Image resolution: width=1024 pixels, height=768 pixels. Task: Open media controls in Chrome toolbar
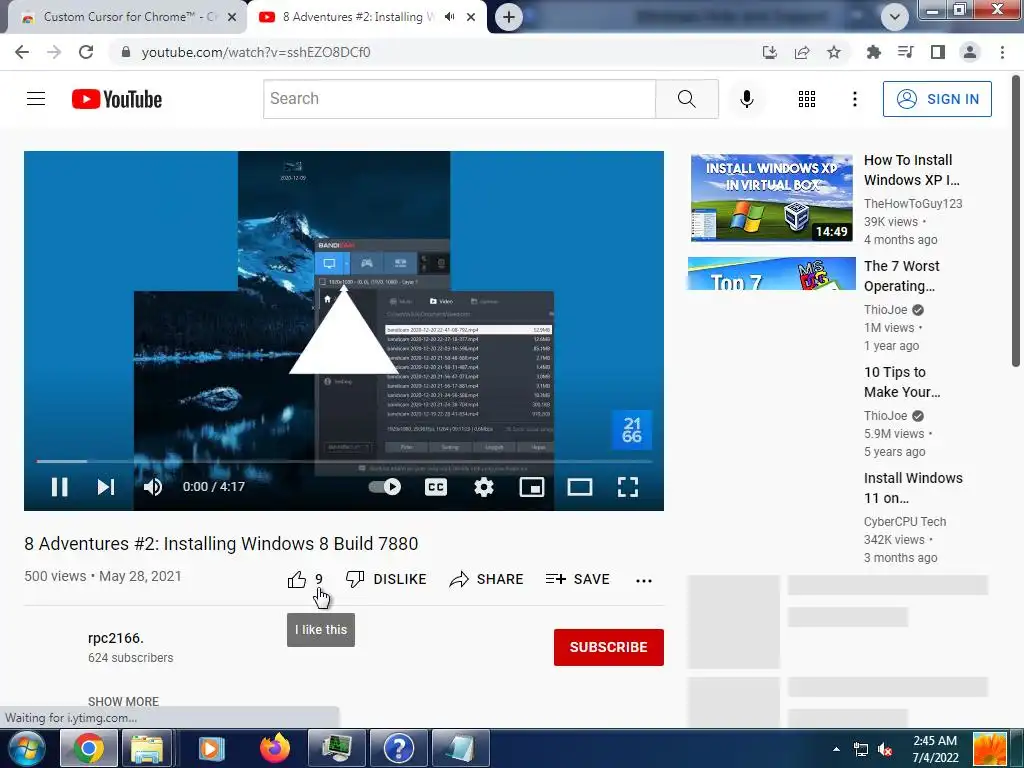coord(905,52)
